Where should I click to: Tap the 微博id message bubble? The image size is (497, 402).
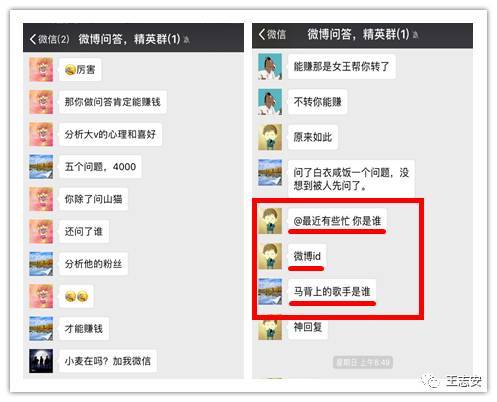click(307, 256)
